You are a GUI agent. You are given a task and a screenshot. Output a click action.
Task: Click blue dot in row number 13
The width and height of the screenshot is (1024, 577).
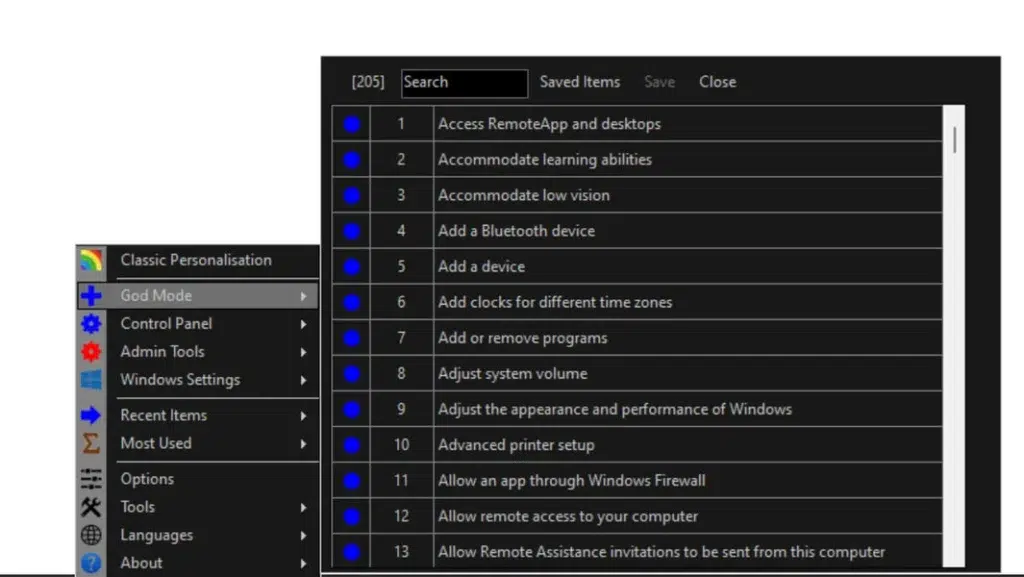[x=351, y=552]
